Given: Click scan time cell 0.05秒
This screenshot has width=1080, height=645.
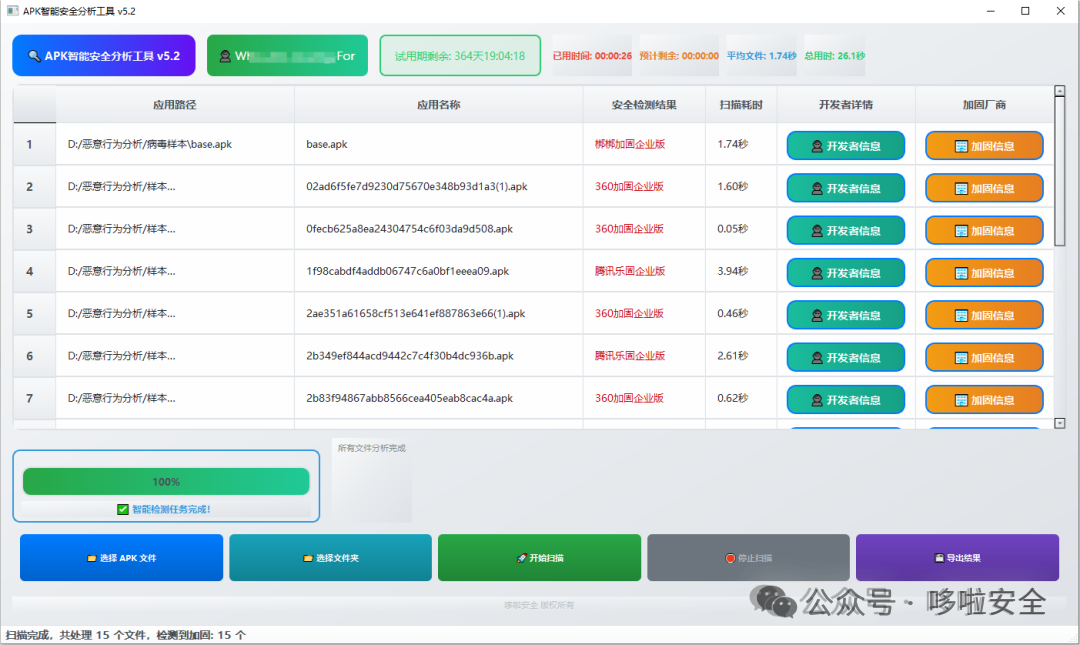Looking at the screenshot, I should tap(741, 229).
